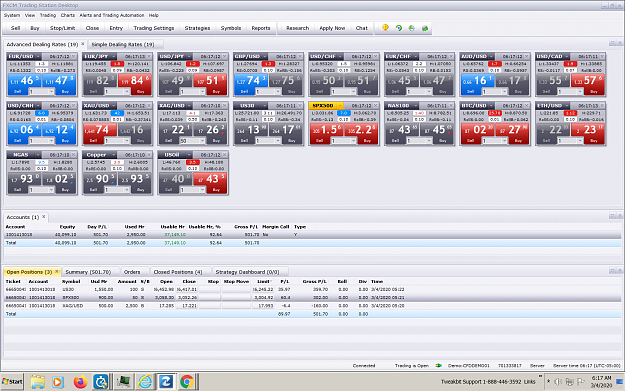Image resolution: width=625 pixels, height=391 pixels.
Task: Click the green refresh arrow toolbar icon
Action: coord(399,28)
